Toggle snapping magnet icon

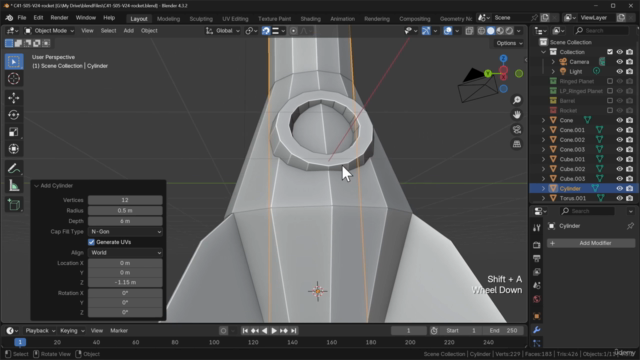coord(266,31)
